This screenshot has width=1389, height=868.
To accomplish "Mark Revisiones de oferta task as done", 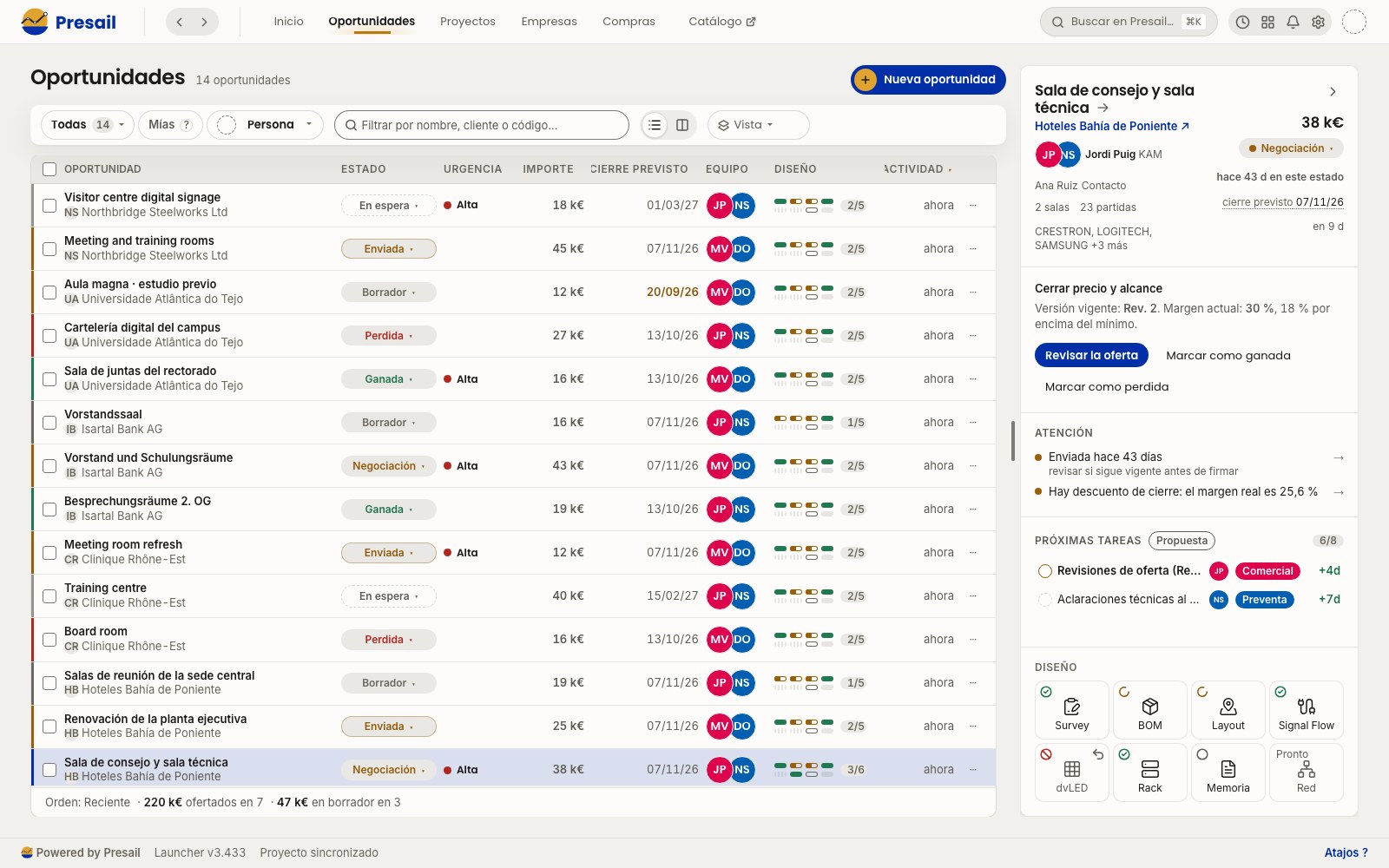I will [1045, 571].
